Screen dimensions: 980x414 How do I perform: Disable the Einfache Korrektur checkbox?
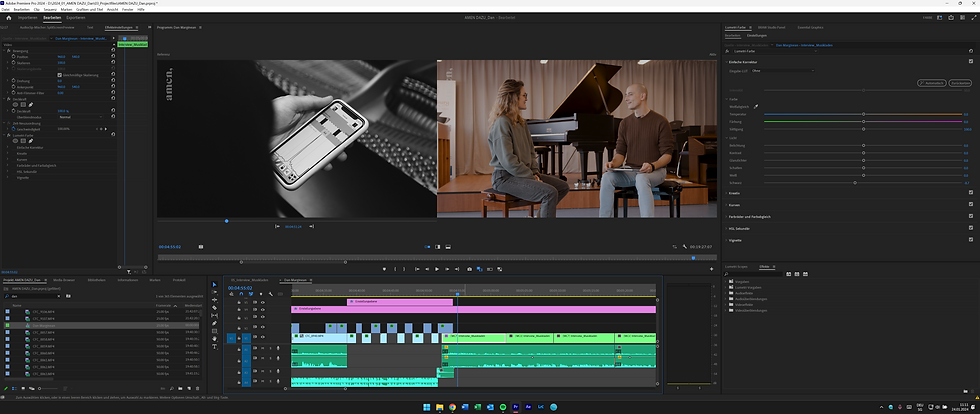click(x=971, y=62)
